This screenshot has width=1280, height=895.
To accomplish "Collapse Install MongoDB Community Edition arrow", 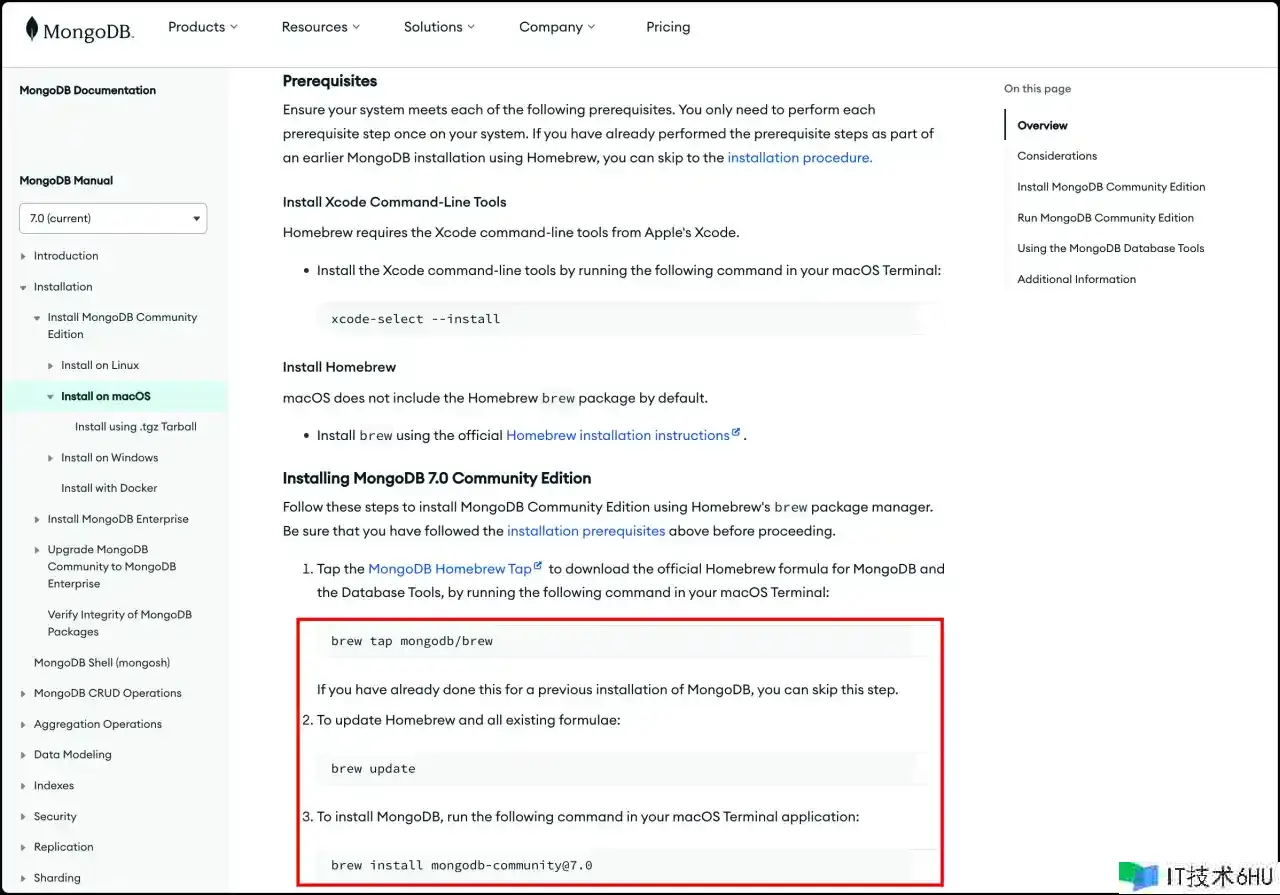I will pyautogui.click(x=37, y=318).
